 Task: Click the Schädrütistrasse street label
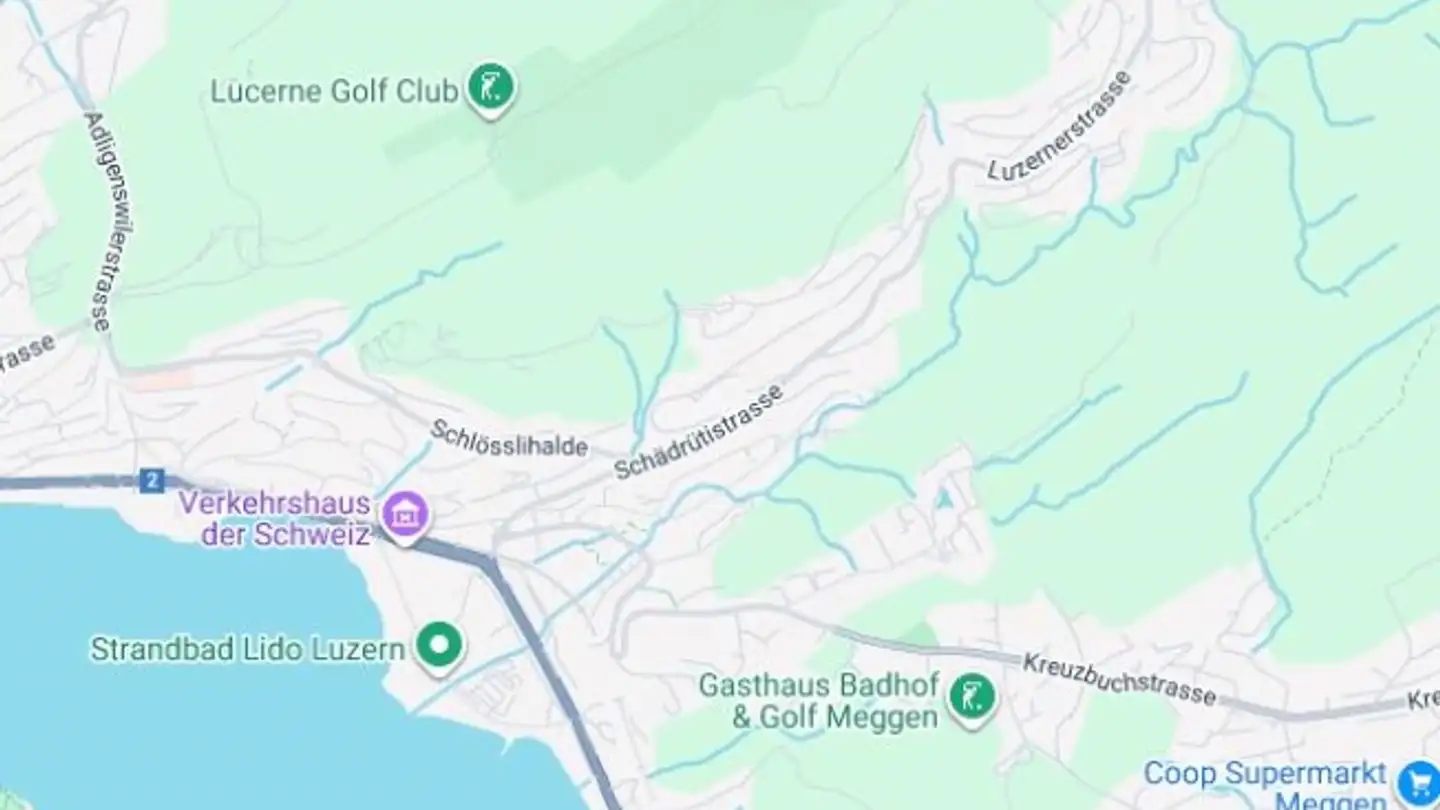pos(698,433)
